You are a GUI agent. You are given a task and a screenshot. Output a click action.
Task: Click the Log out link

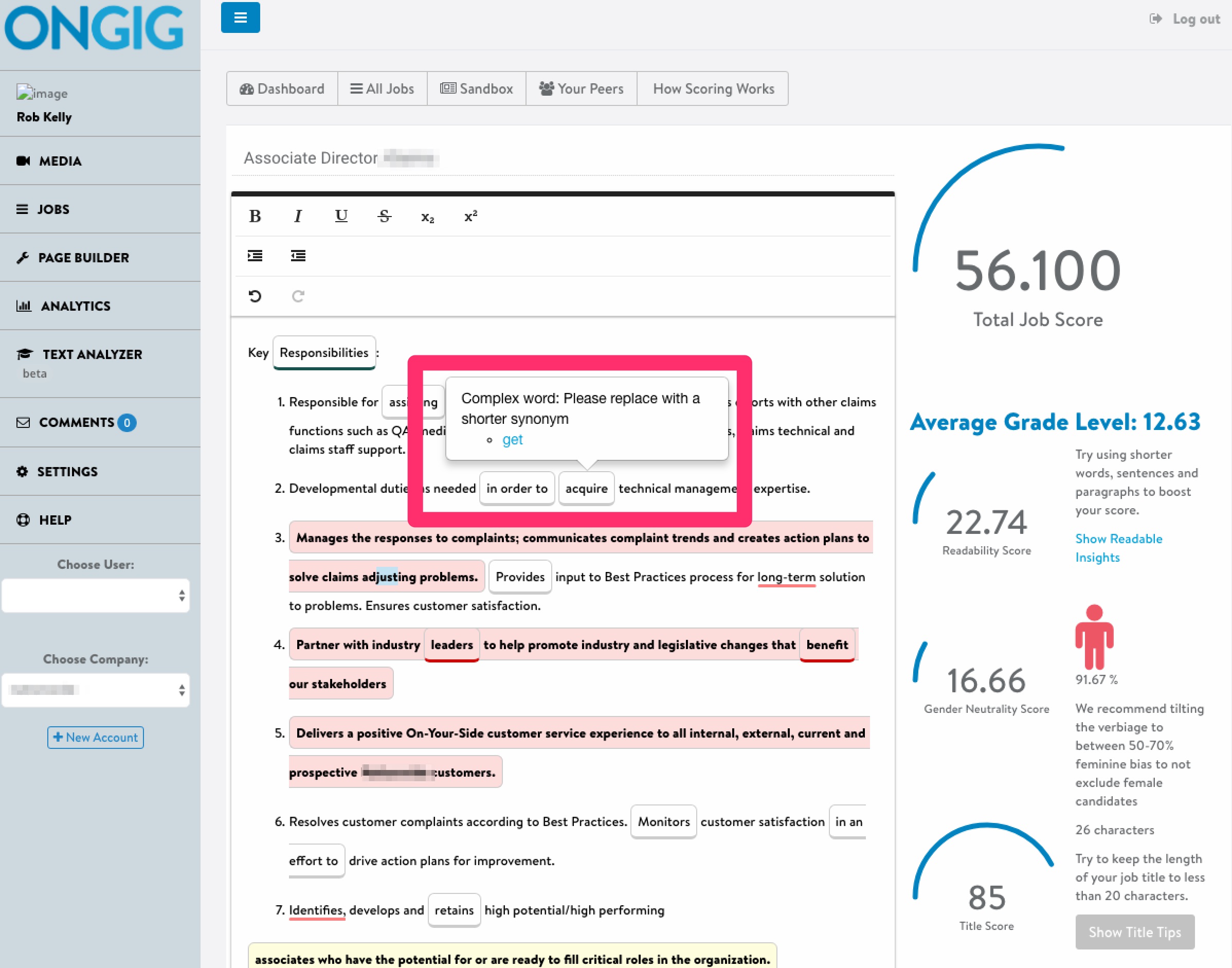pos(1185,19)
